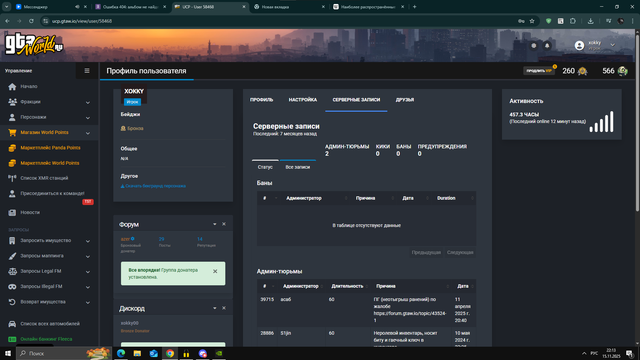640x360 pixels.
Task: Select the Все записи sub-tab
Action: coord(298,167)
